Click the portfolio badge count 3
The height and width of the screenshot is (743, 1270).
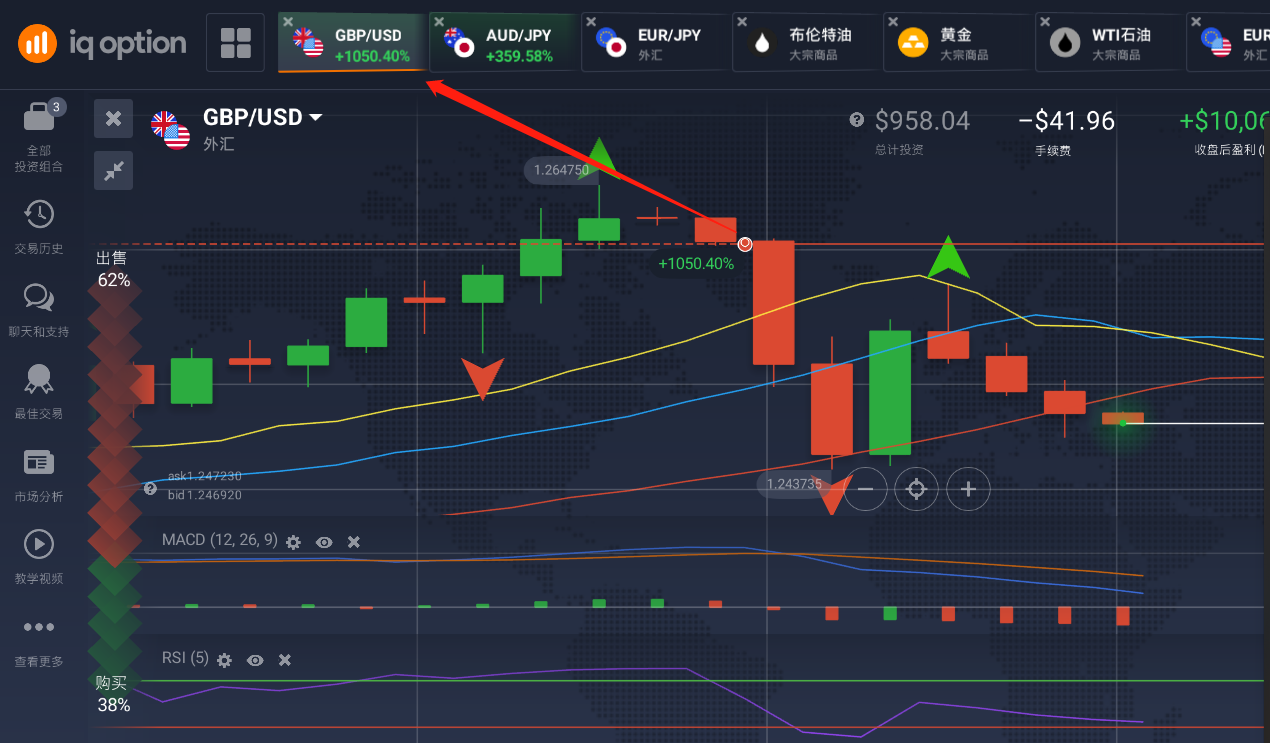pos(57,106)
